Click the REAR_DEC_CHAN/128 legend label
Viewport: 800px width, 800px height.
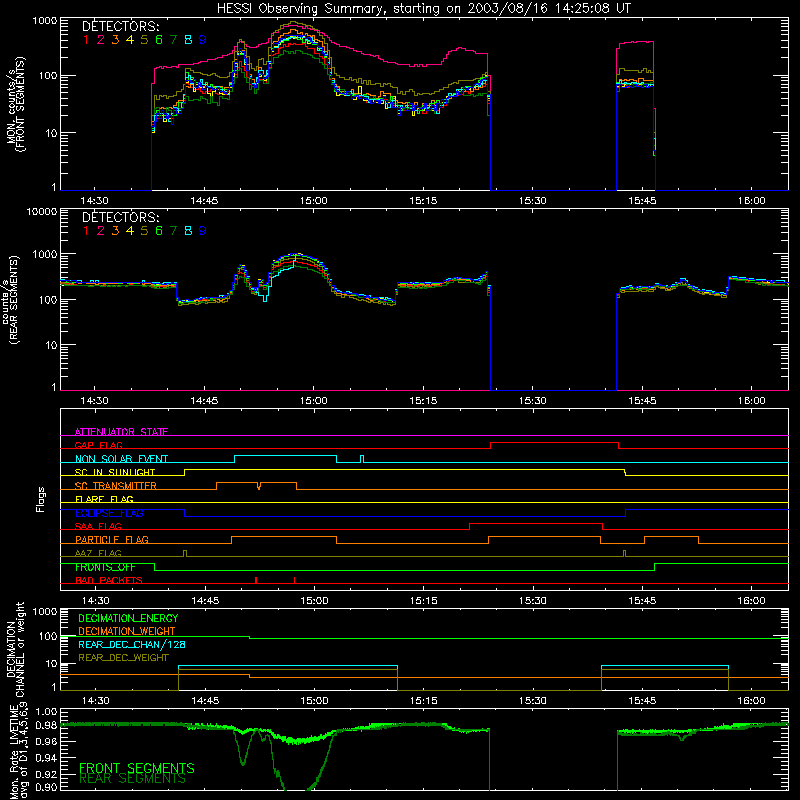[132, 645]
